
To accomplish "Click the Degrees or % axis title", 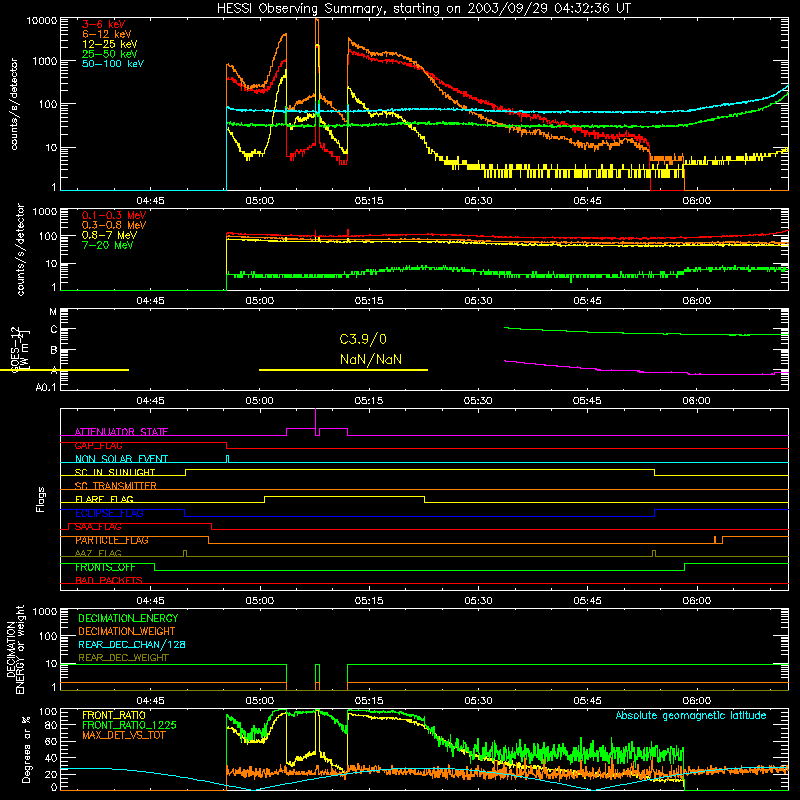I will (26, 749).
